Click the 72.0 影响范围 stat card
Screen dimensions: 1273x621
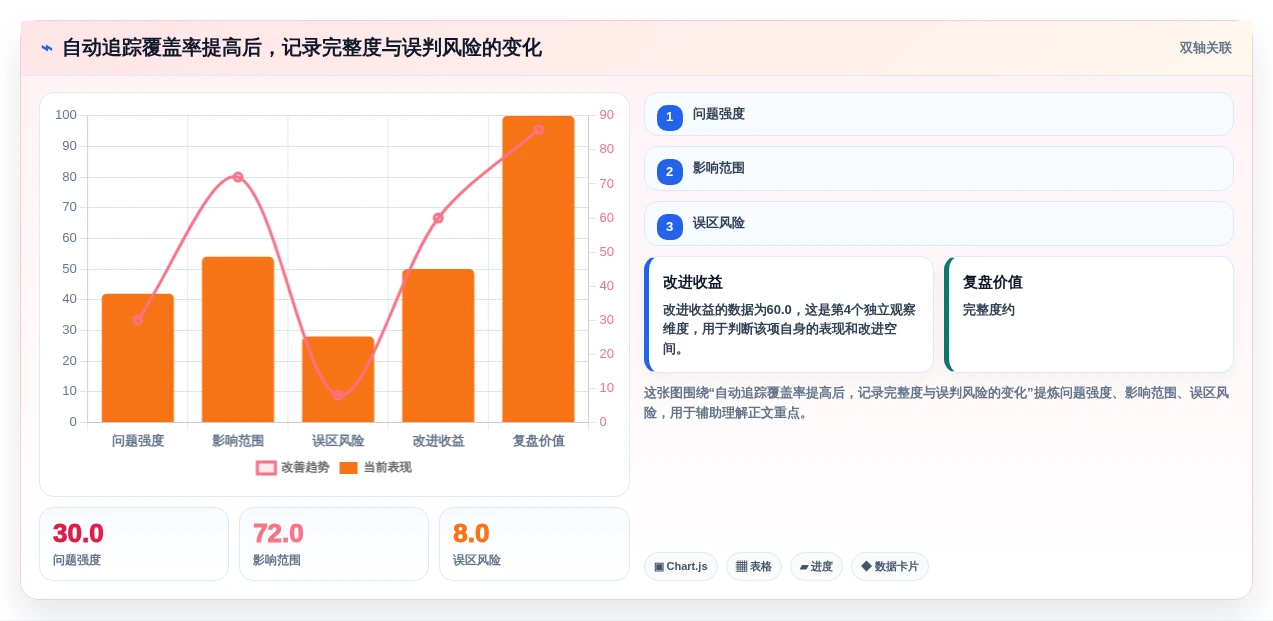334,544
